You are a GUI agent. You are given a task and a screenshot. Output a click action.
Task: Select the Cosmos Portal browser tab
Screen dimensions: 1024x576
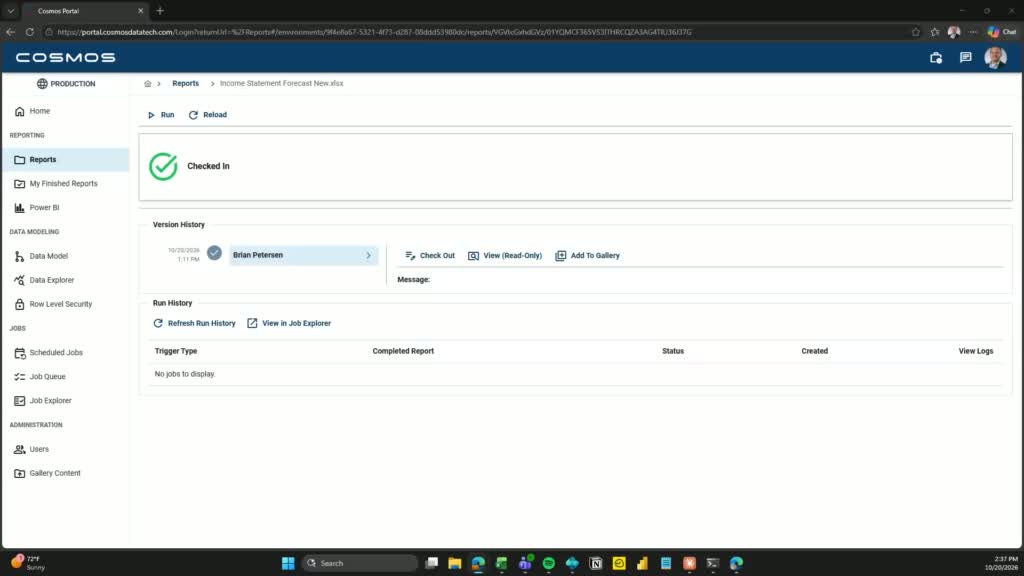tap(85, 11)
